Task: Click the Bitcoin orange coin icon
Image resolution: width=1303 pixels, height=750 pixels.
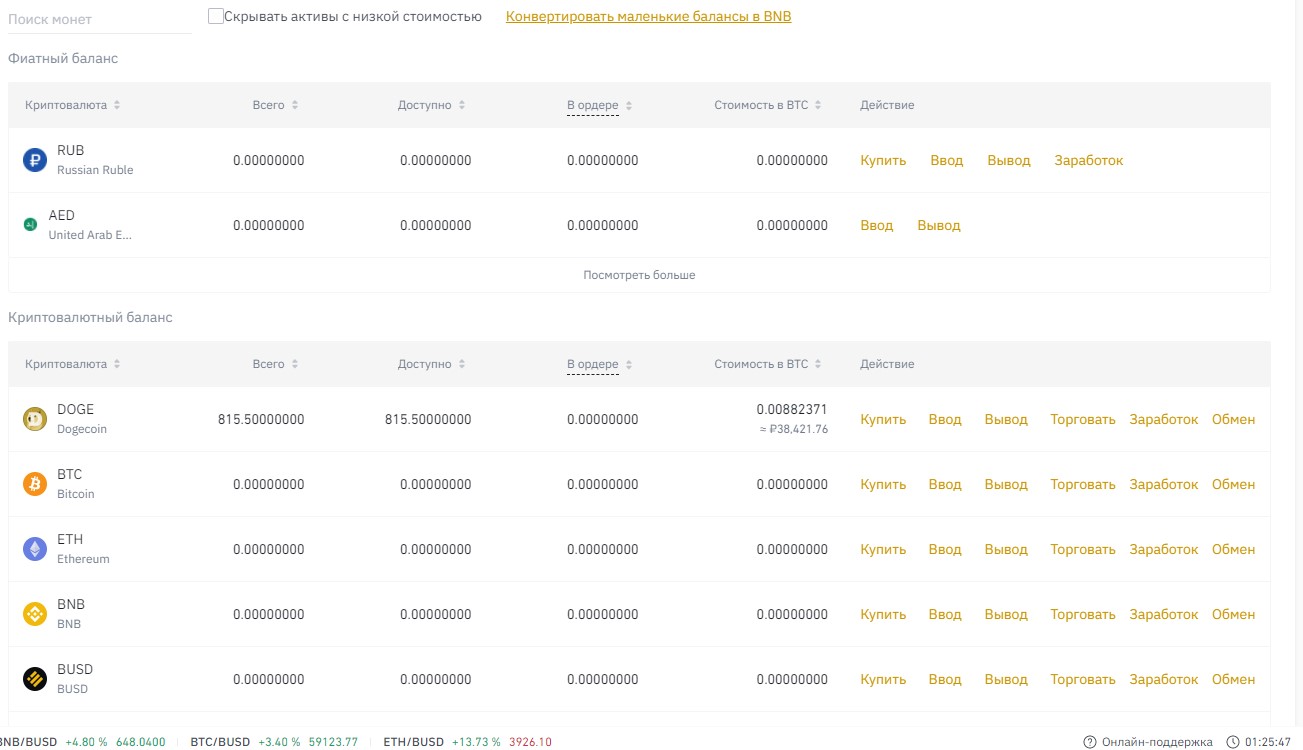Action: 35,484
